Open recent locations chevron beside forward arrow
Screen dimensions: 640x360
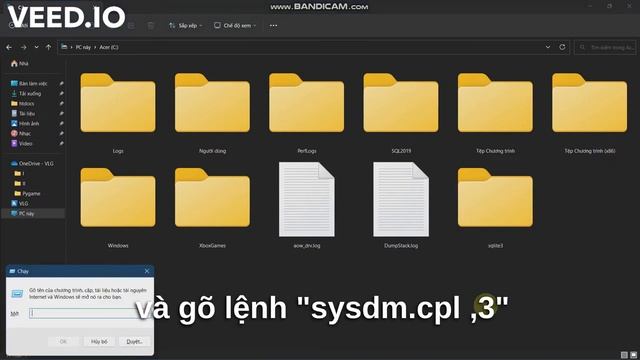click(x=36, y=47)
